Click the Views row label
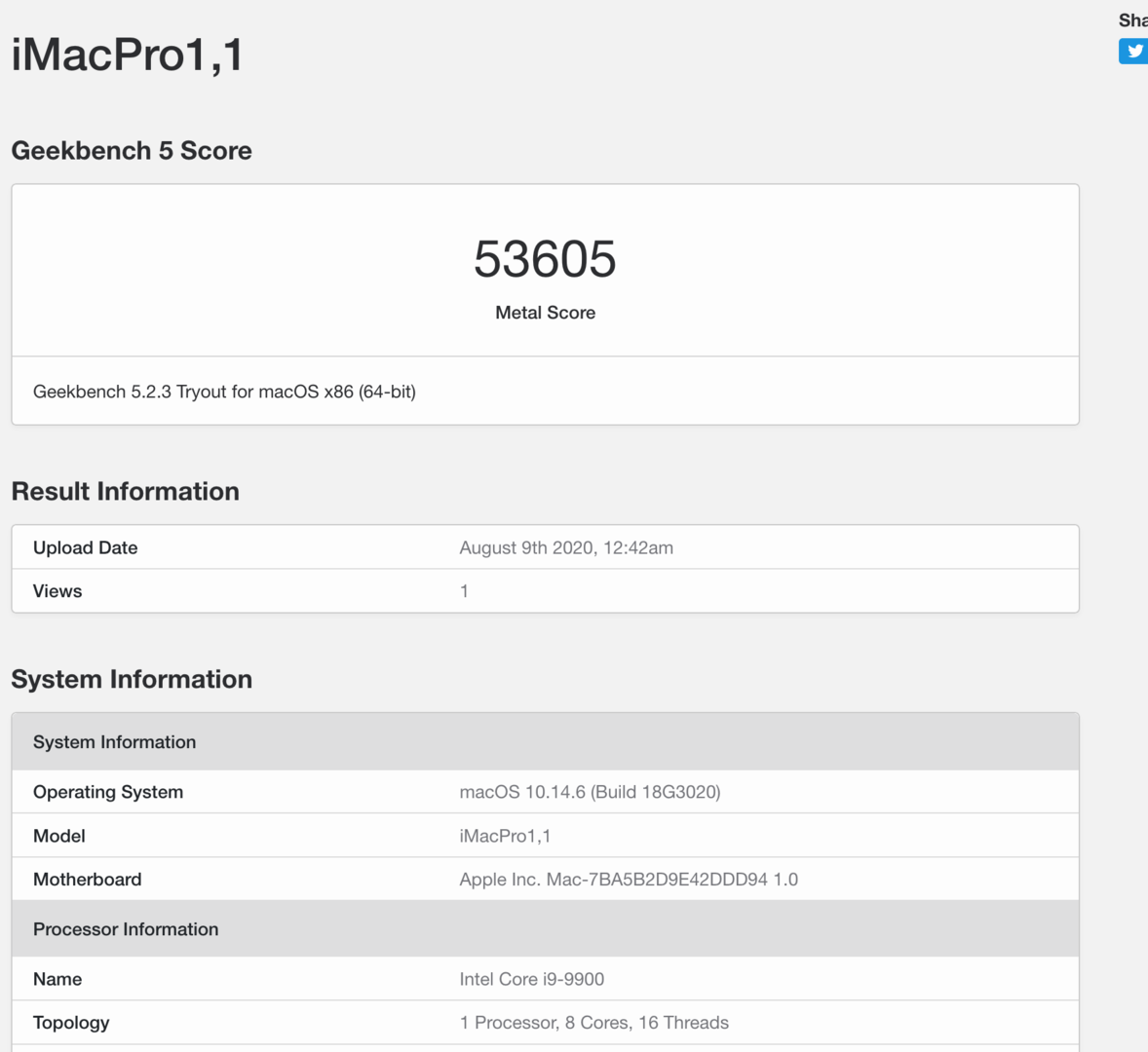 (x=57, y=591)
